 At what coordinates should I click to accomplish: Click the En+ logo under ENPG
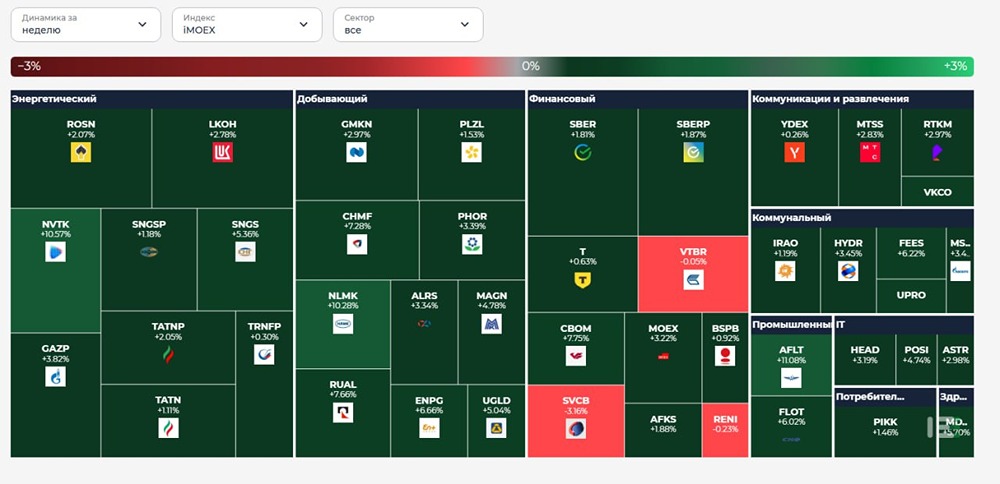[x=429, y=427]
